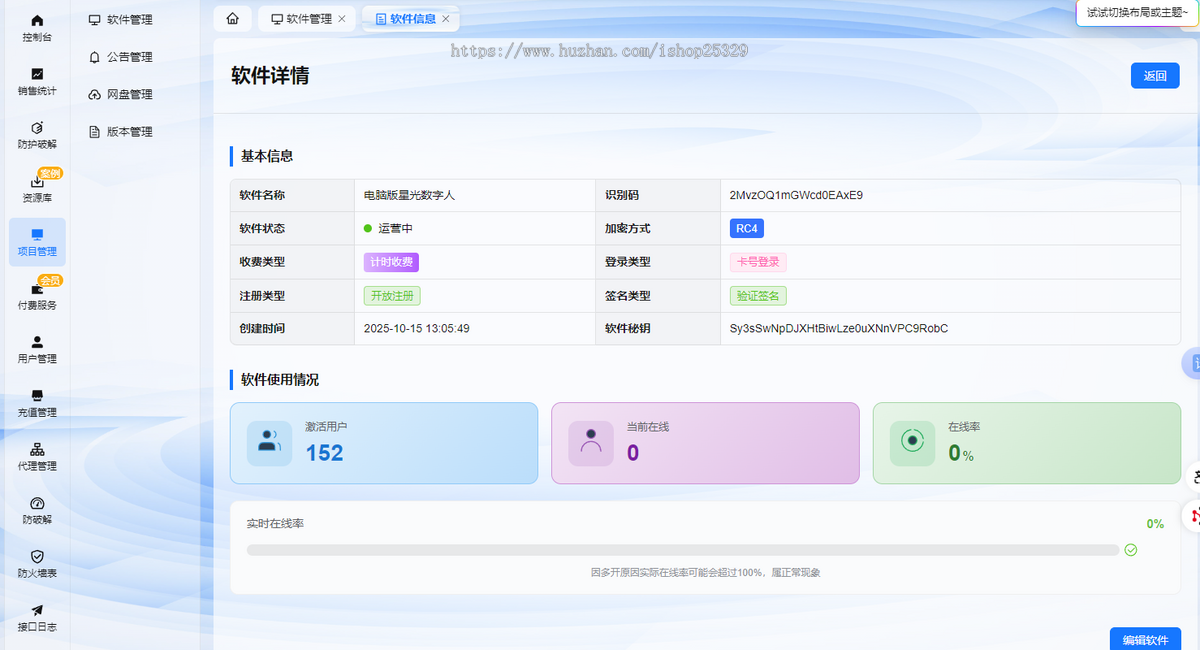Click the 编辑软件 edit software button

[1145, 639]
